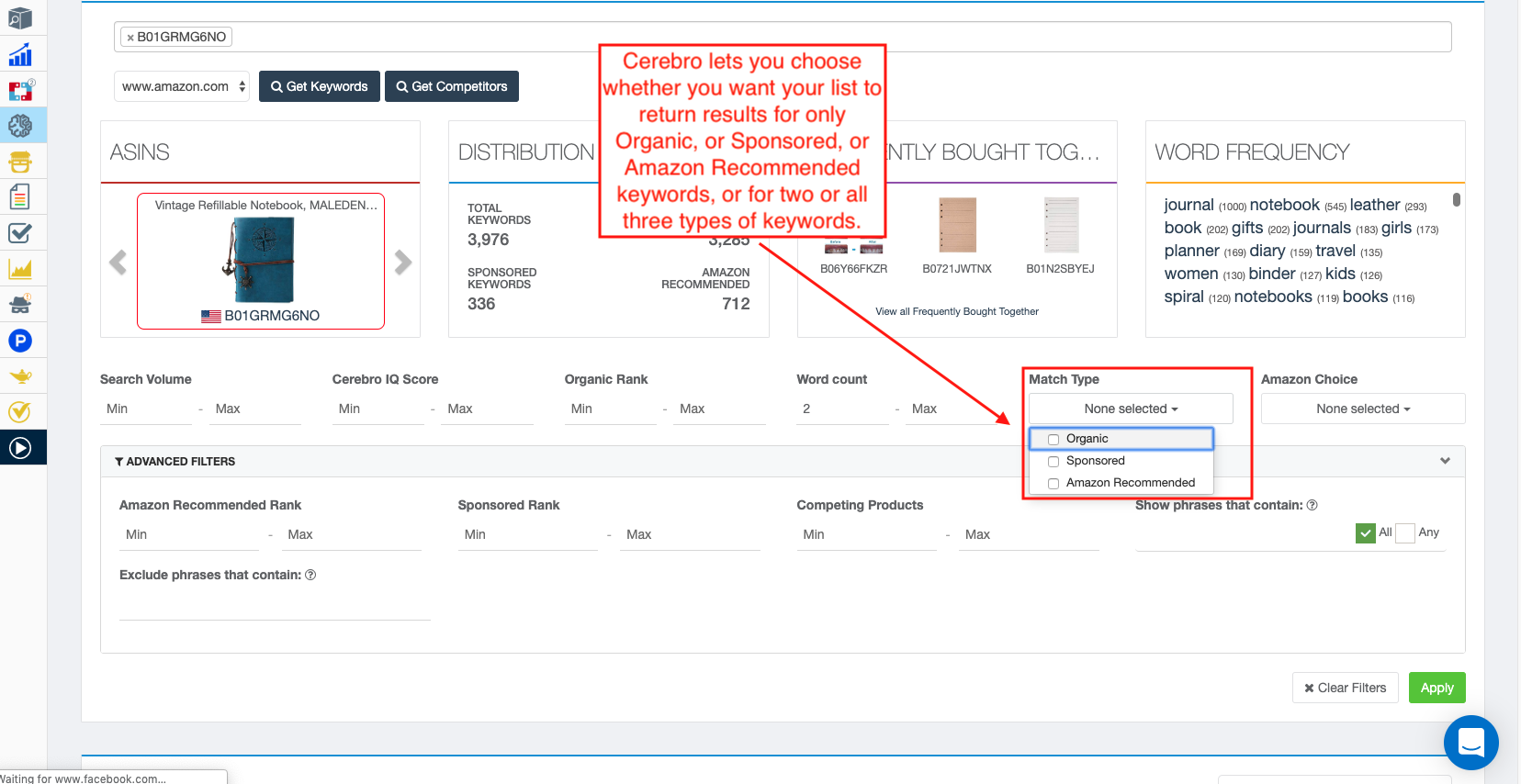
Task: Open the Match Type dropdown
Action: click(1130, 409)
